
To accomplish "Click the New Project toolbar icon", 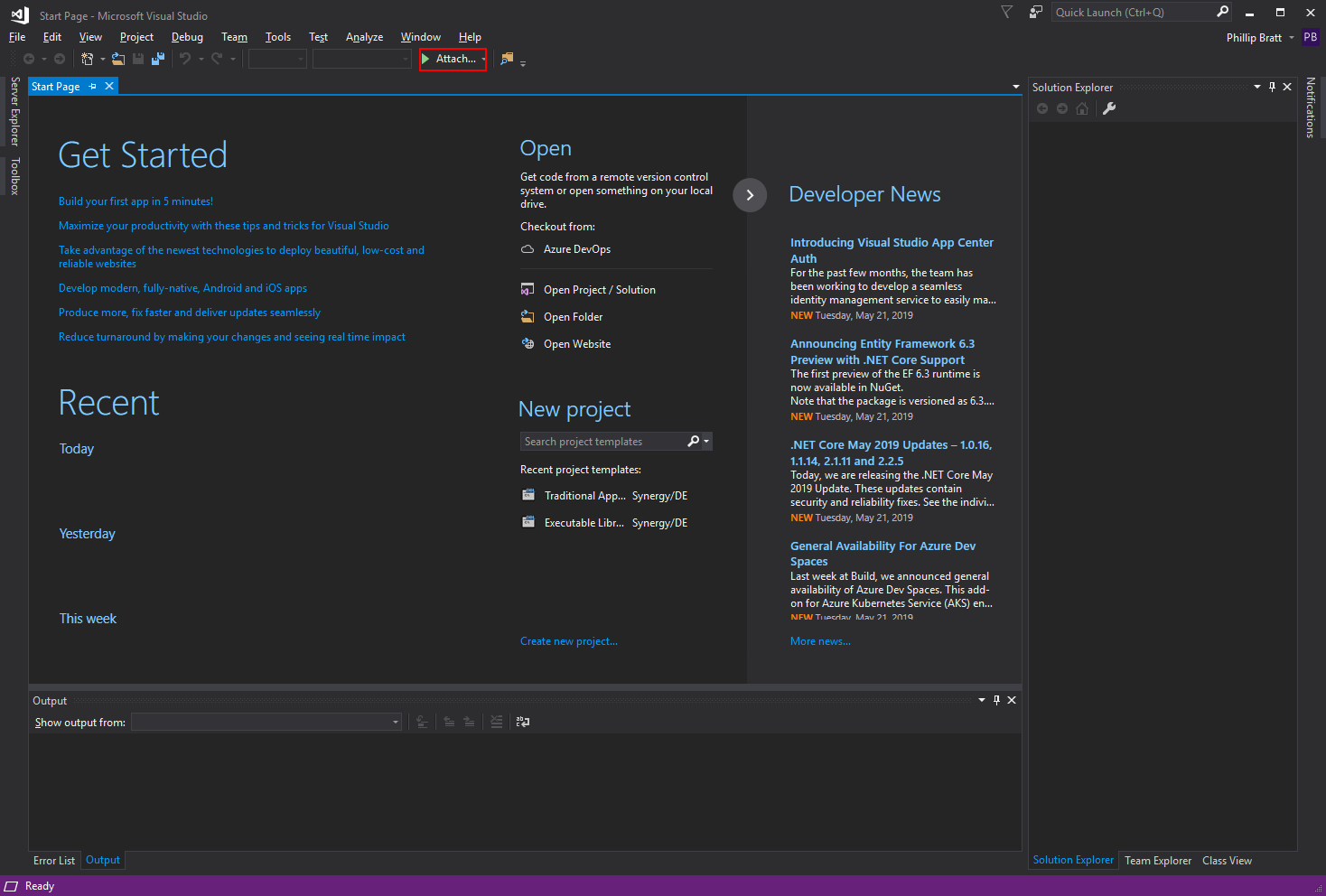I will [x=88, y=59].
